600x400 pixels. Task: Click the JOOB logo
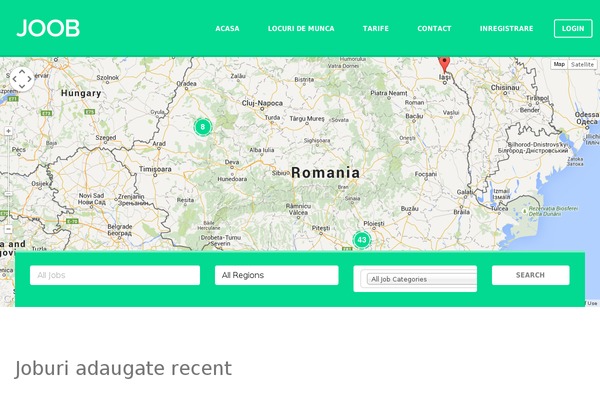(x=48, y=28)
